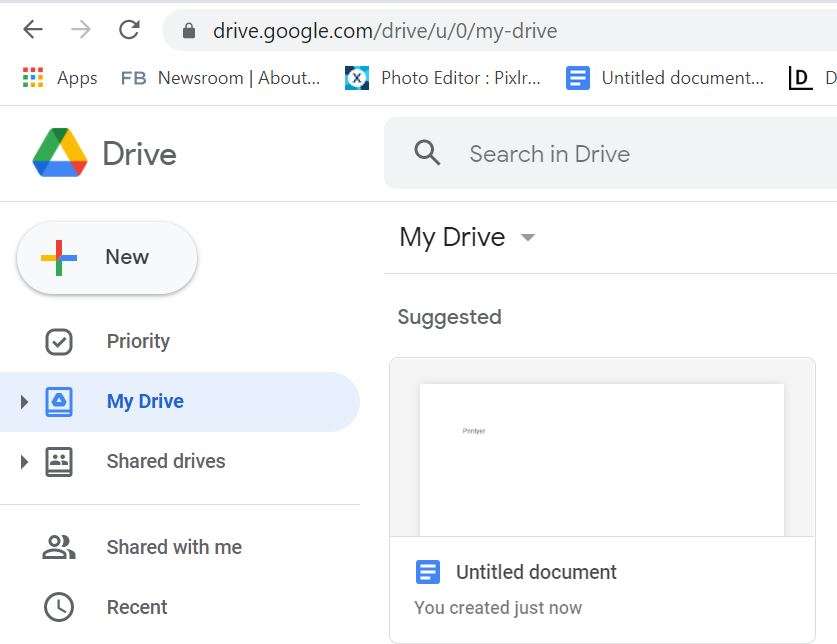This screenshot has height=644, width=837.
Task: Open the Photo Editor : Pixlr bookmark
Action: point(461,78)
